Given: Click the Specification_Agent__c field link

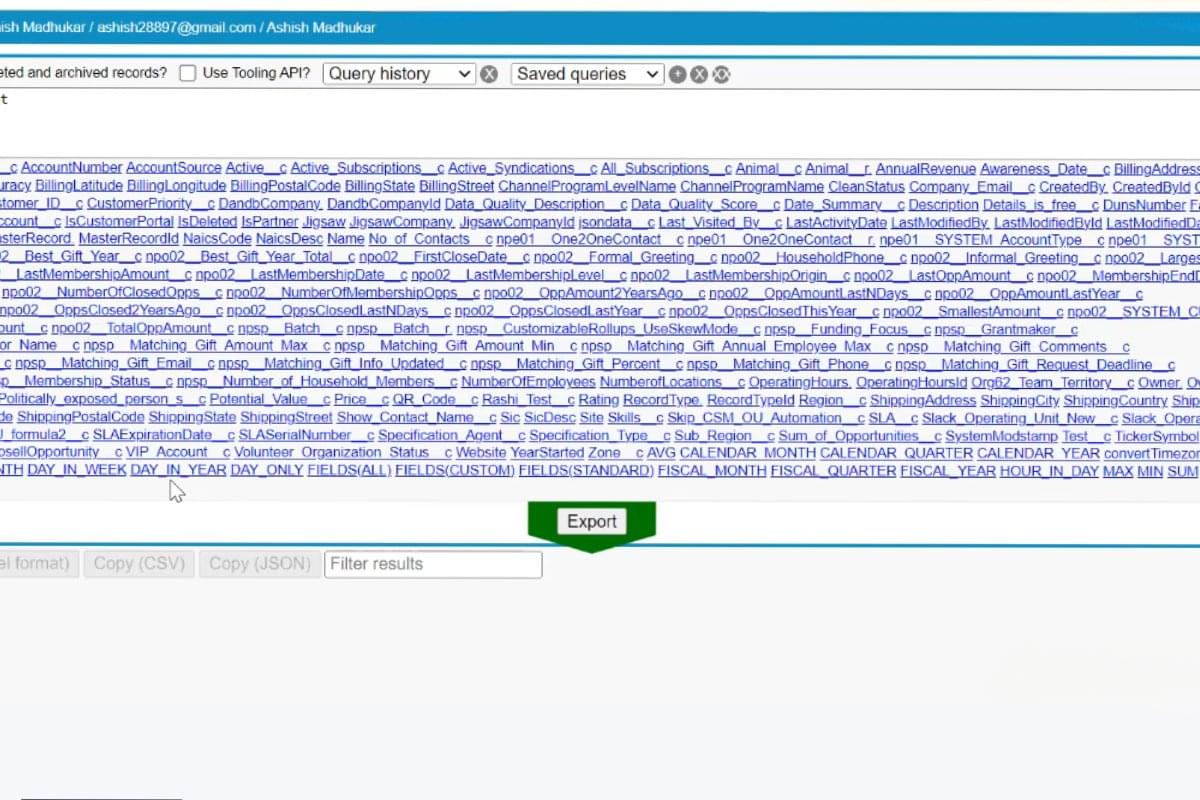Looking at the screenshot, I should [452, 436].
